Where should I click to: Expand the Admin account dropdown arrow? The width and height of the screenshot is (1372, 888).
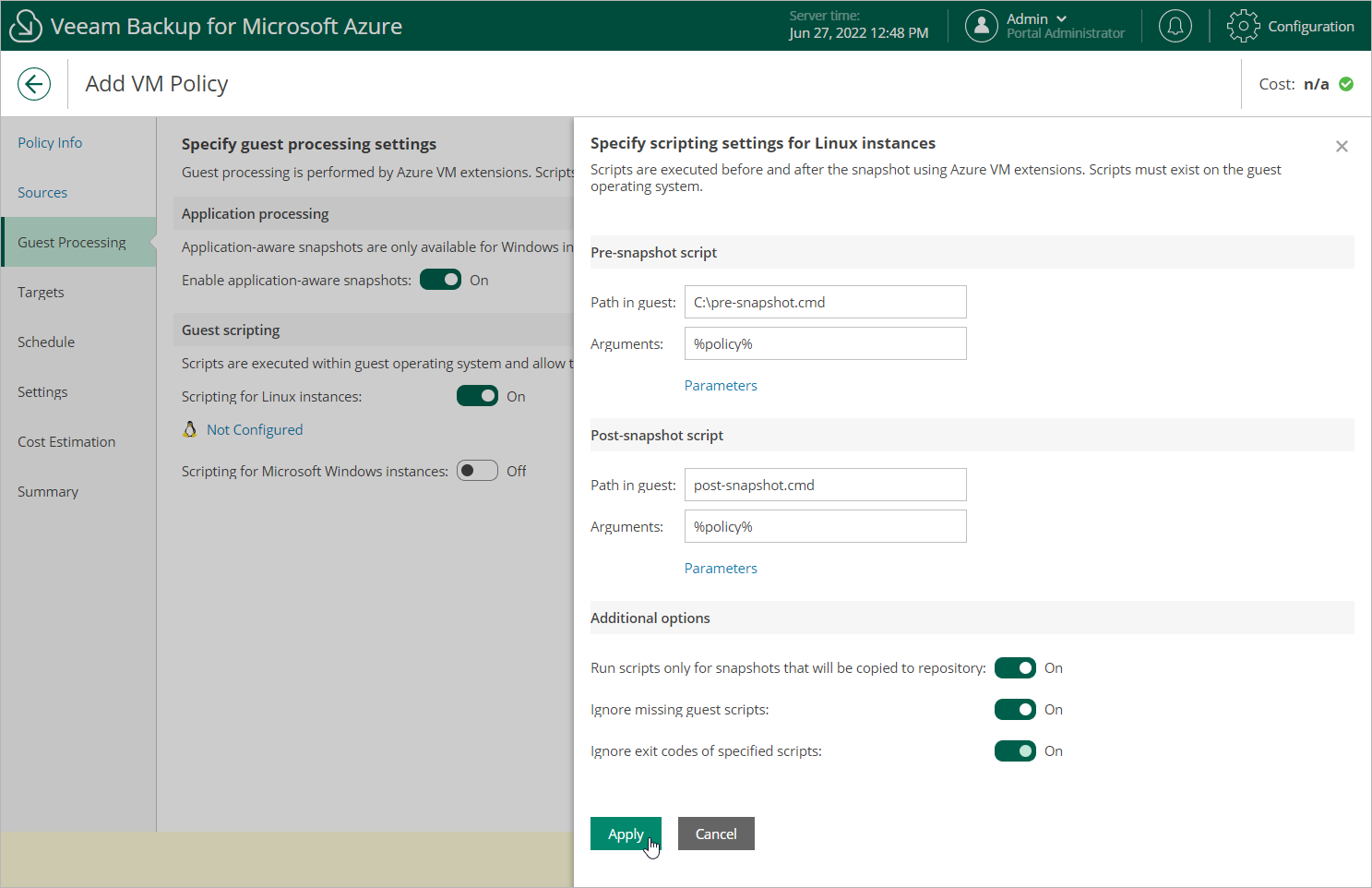pyautogui.click(x=1061, y=18)
